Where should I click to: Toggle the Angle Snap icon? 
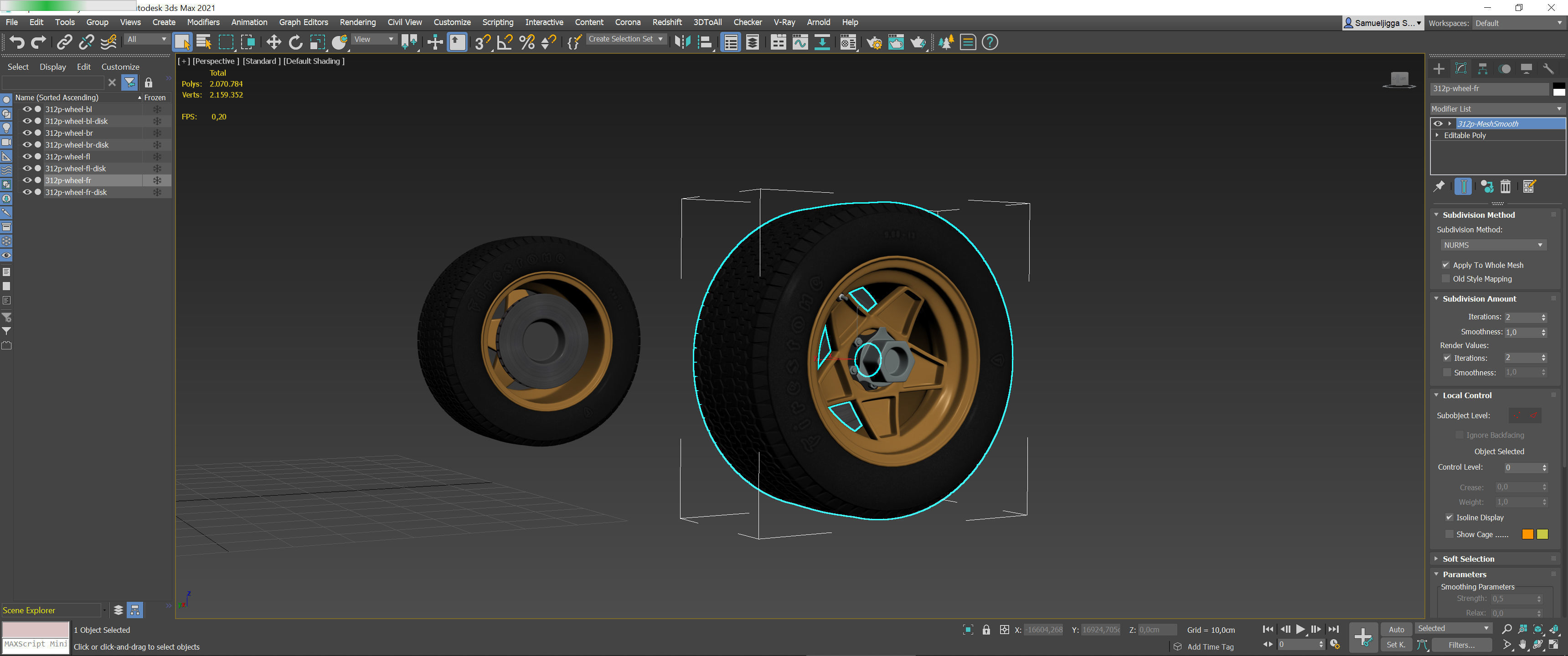coord(505,42)
